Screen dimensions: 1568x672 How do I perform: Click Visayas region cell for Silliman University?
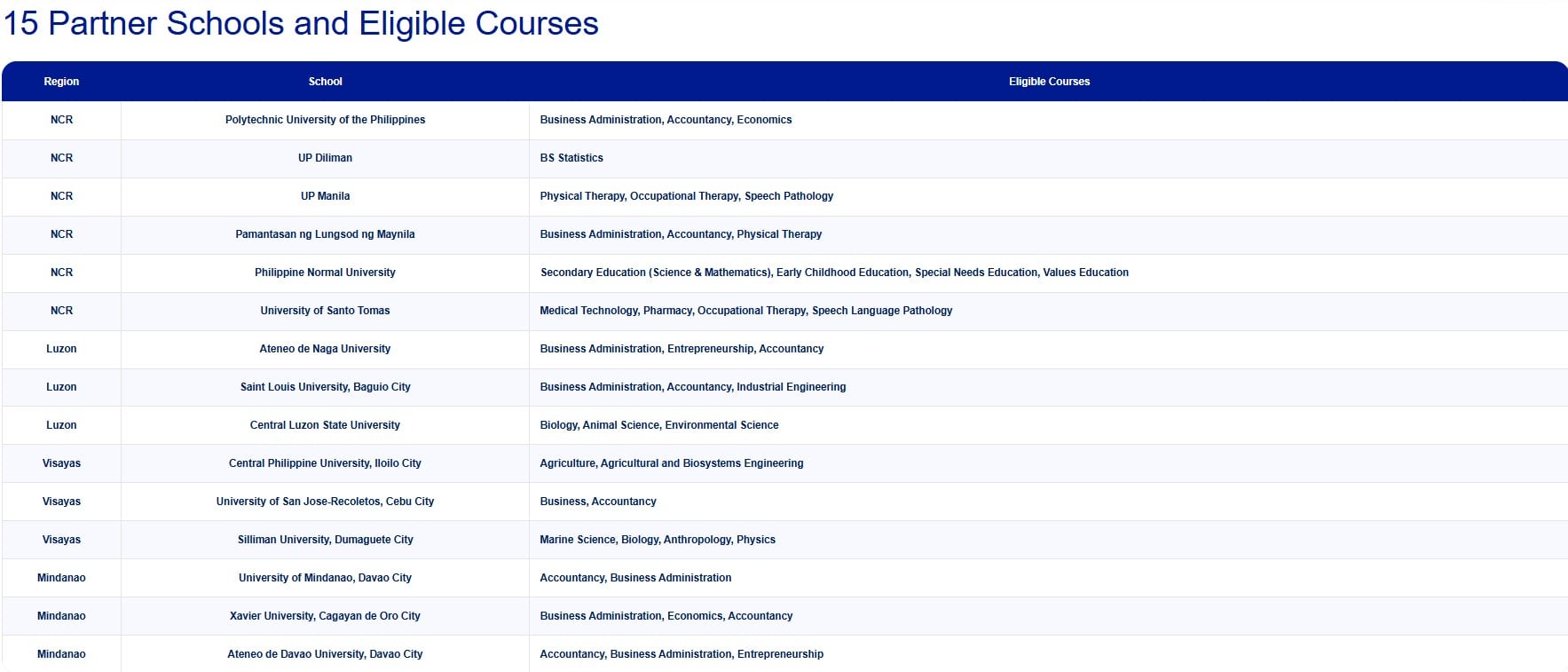click(61, 540)
